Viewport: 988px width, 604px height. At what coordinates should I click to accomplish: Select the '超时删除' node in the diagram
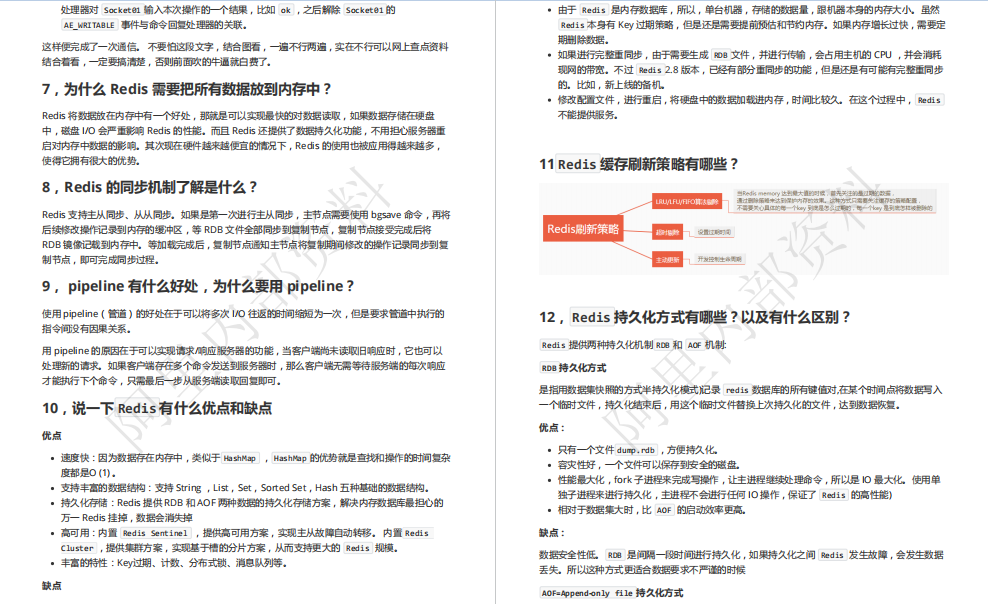point(667,232)
